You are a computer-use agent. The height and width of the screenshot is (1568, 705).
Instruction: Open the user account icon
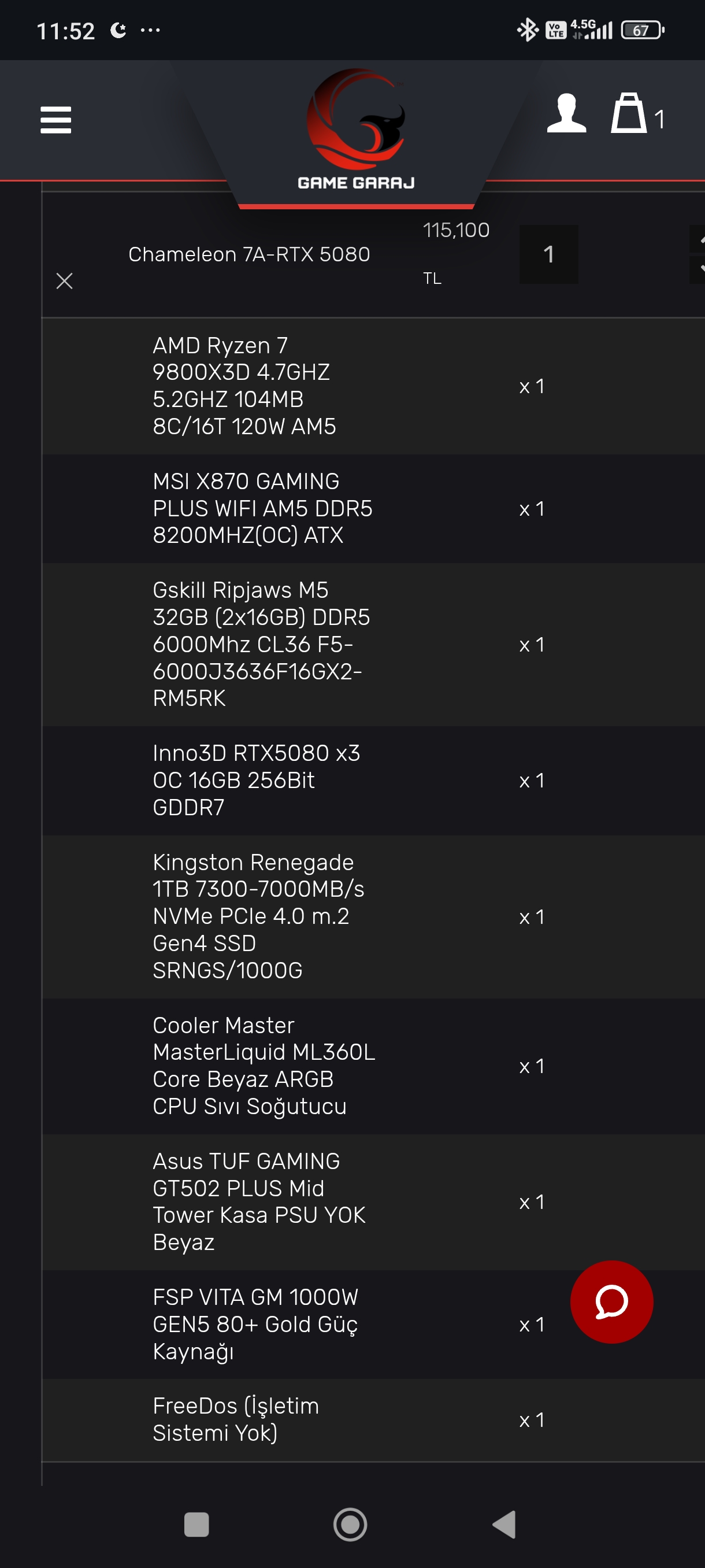(x=566, y=114)
